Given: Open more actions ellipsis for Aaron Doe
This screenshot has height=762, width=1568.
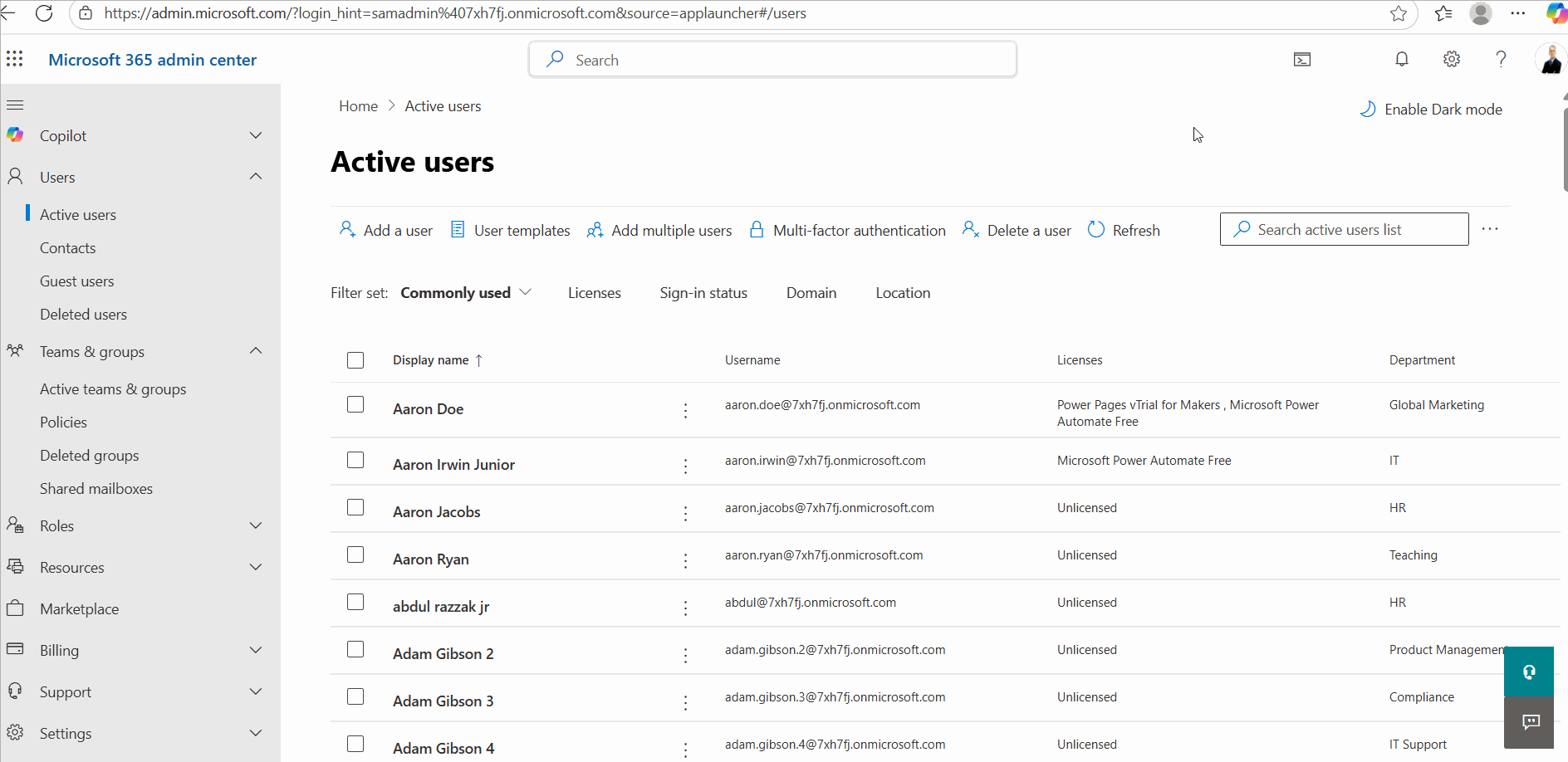Looking at the screenshot, I should 685,410.
